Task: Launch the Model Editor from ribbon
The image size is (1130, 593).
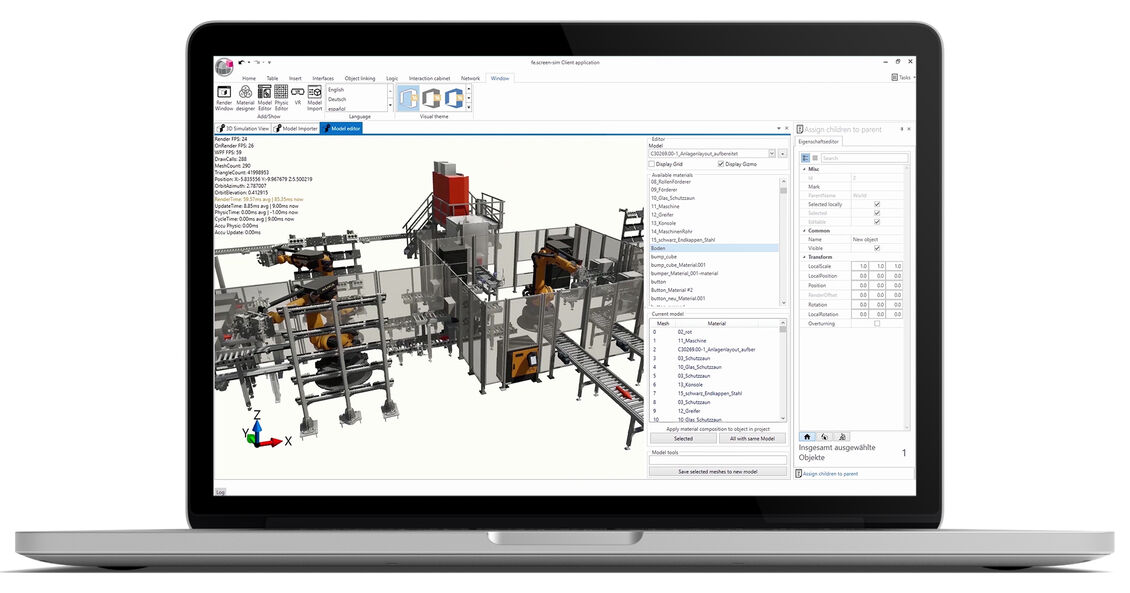Action: point(264,98)
